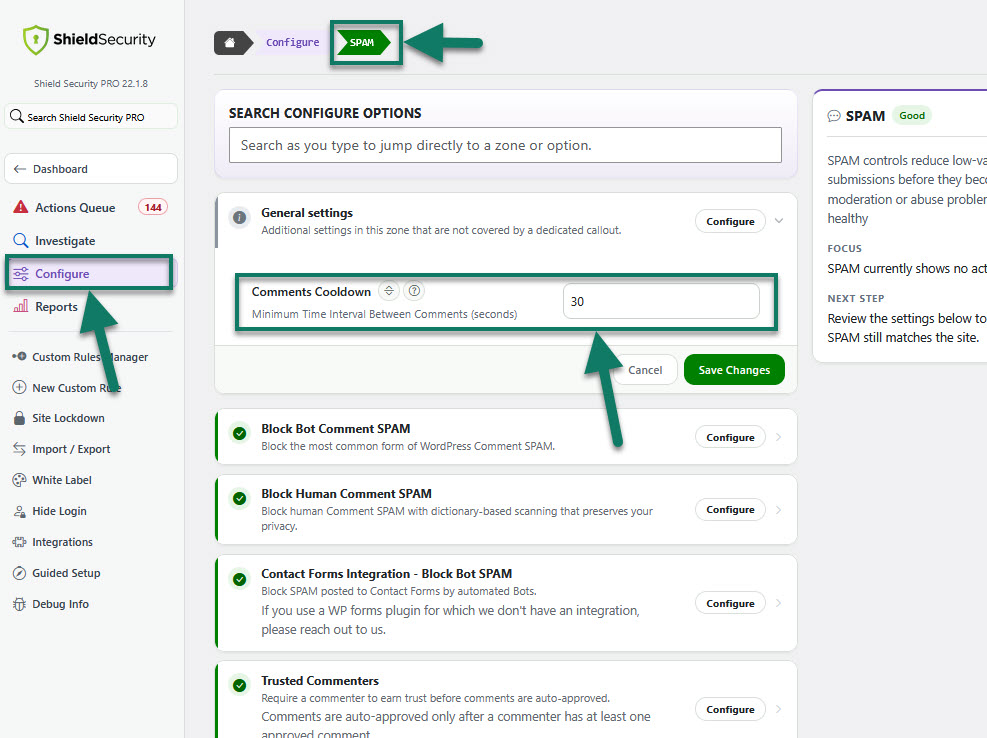
Task: Select the SPAM breadcrumb tab
Action: (364, 43)
